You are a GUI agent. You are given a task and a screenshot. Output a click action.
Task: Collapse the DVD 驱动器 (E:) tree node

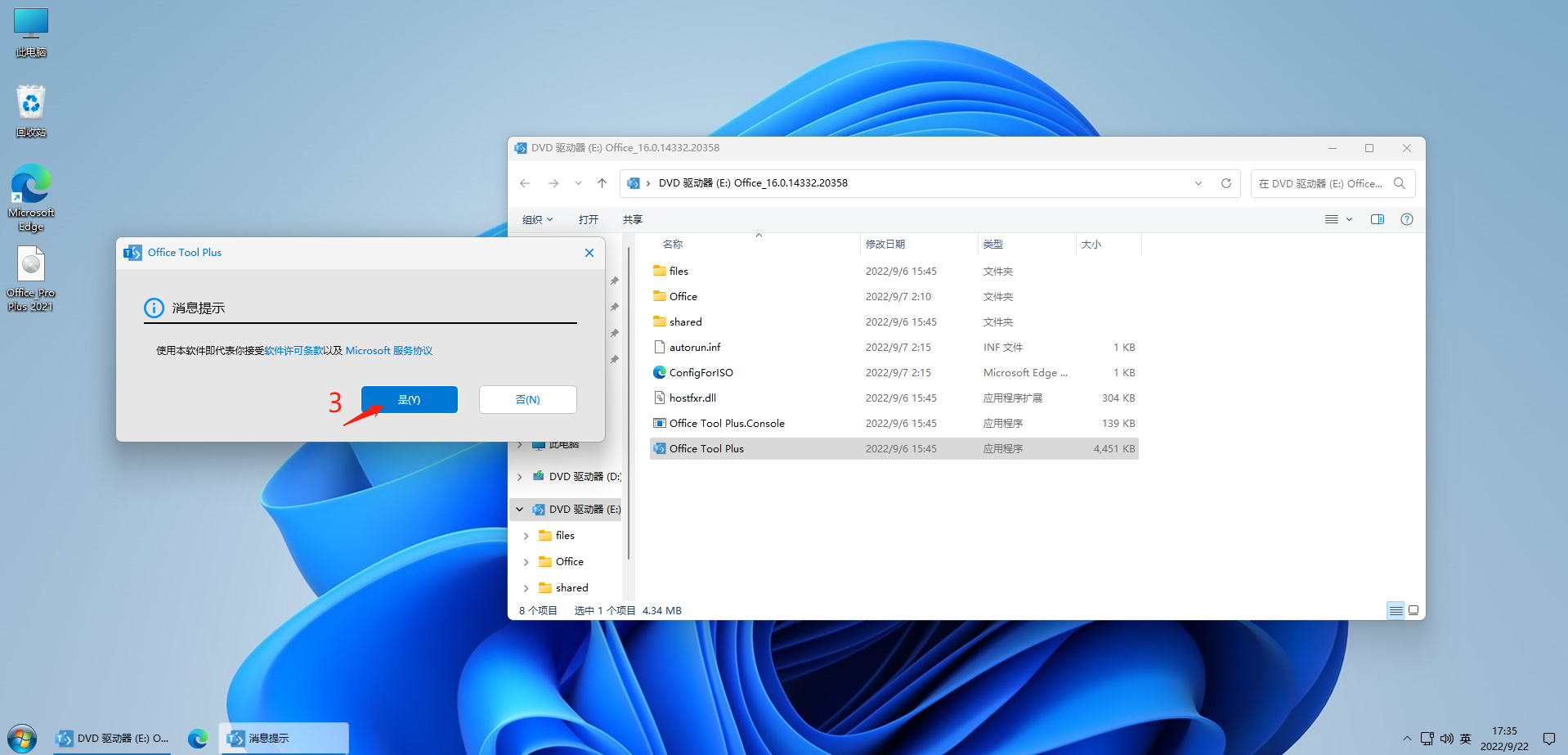[520, 509]
